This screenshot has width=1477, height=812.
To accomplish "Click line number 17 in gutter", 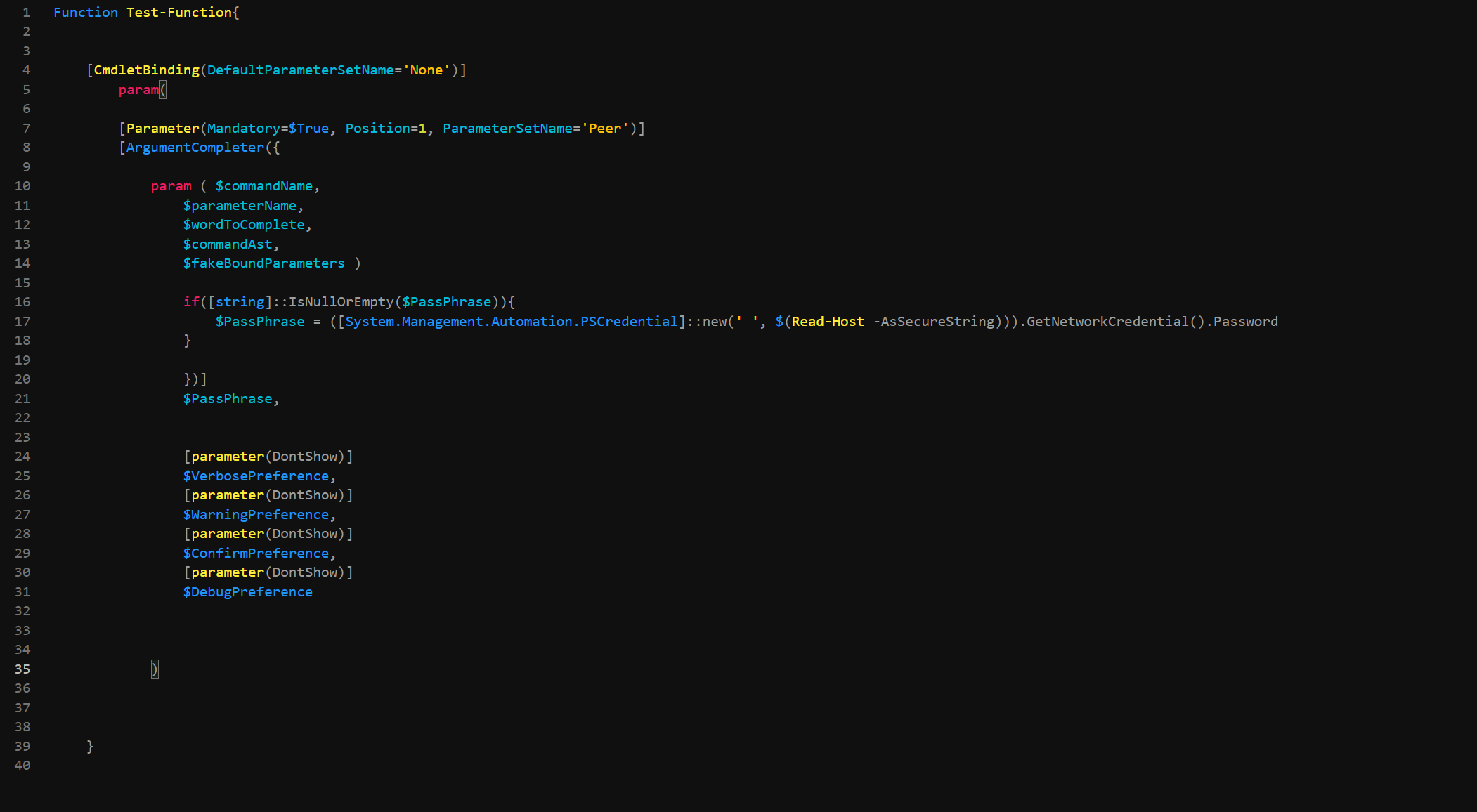I will pos(22,321).
